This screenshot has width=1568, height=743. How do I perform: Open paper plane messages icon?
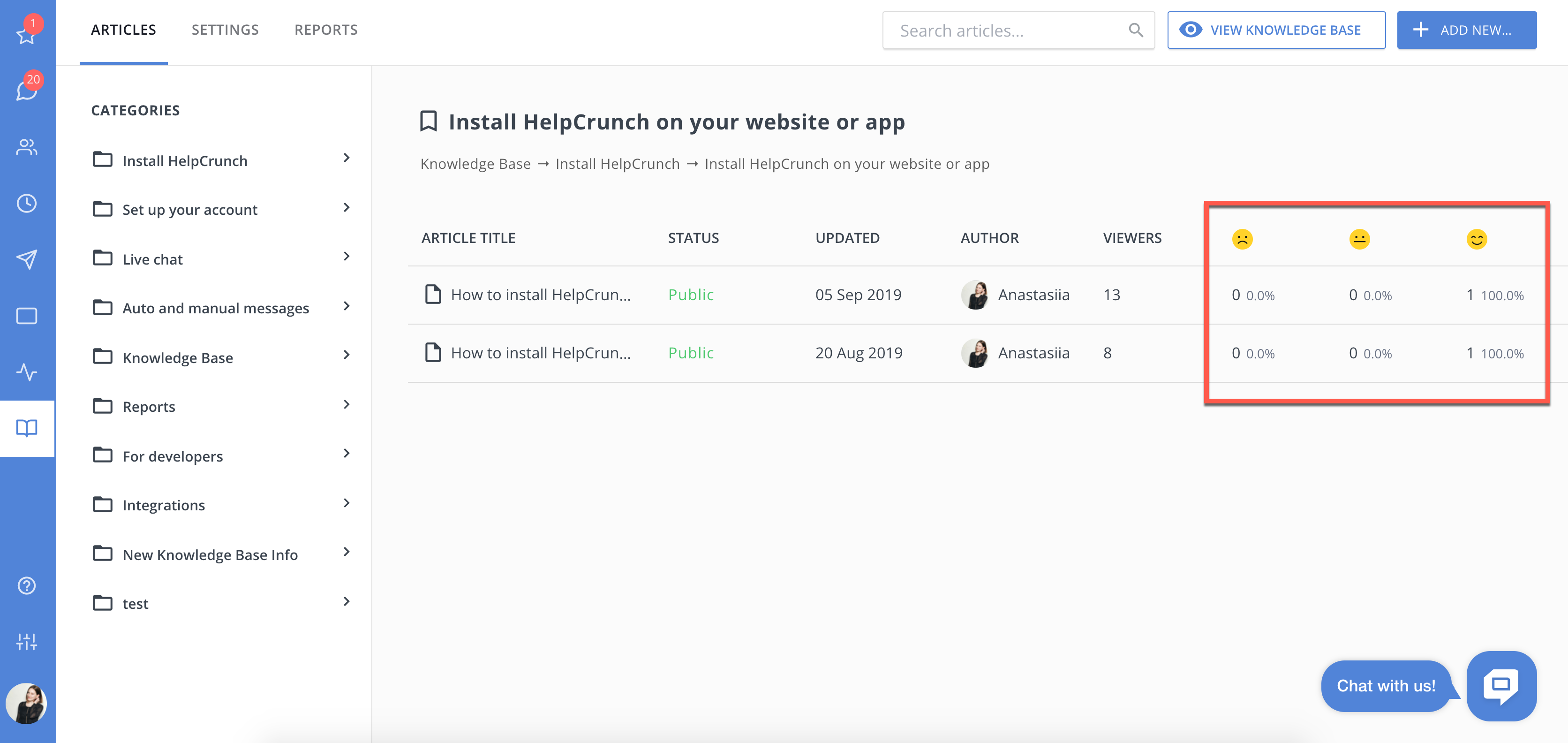[26, 259]
